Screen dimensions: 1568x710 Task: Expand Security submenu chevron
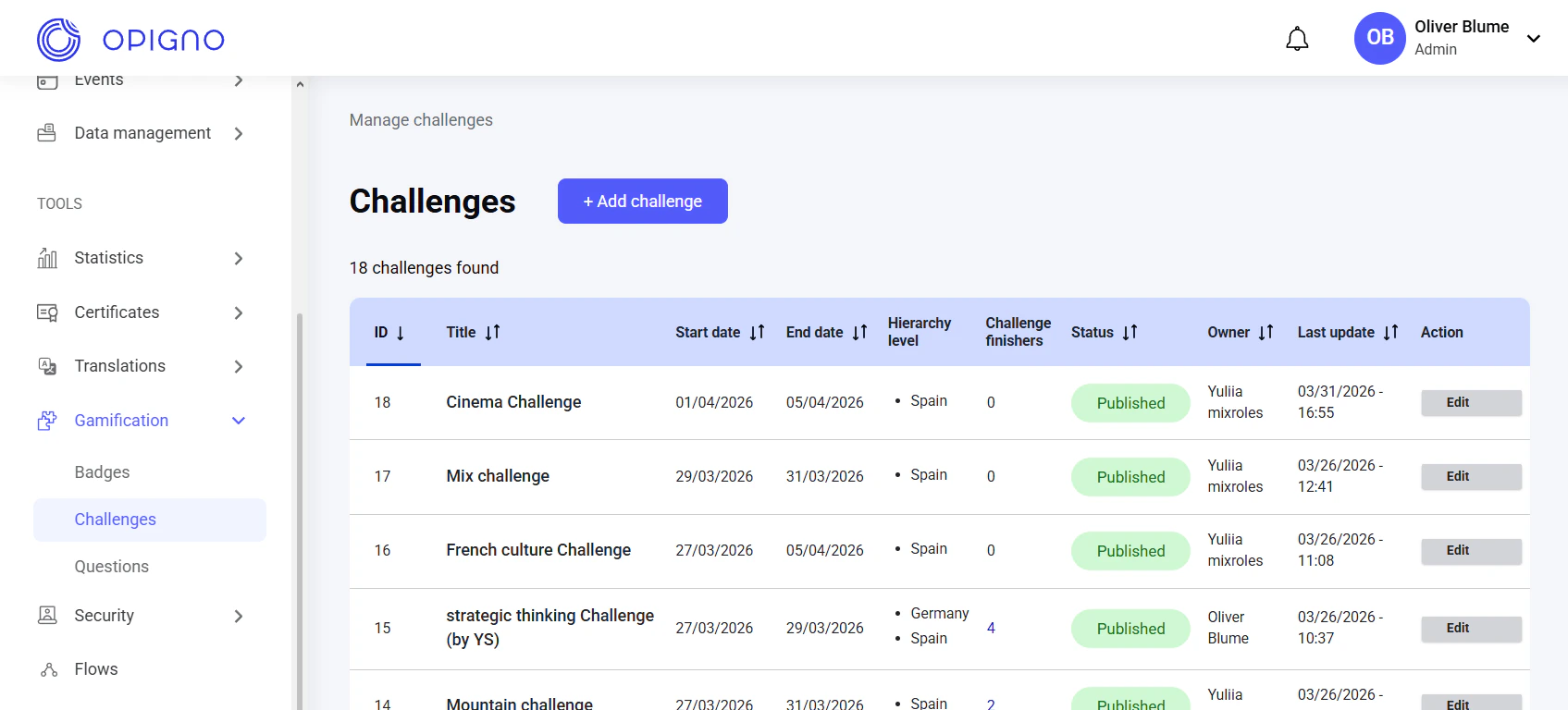click(239, 616)
